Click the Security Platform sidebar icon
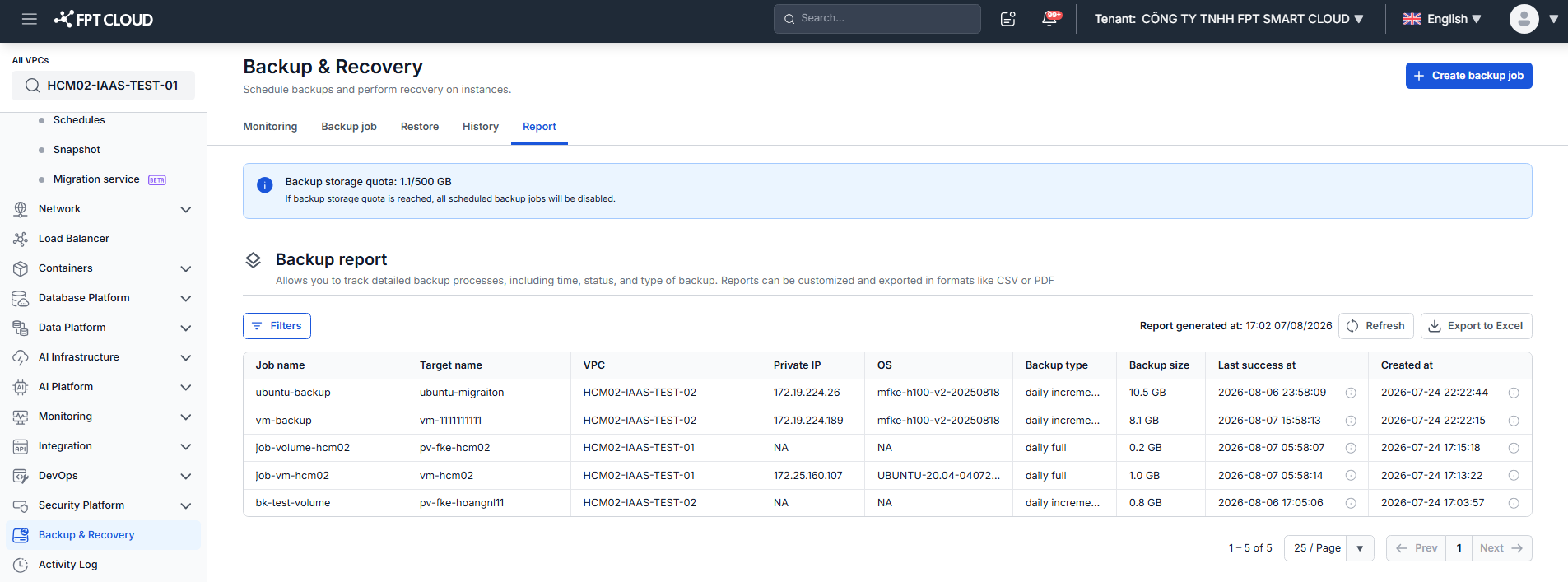Viewport: 1568px width, 582px height. (21, 505)
